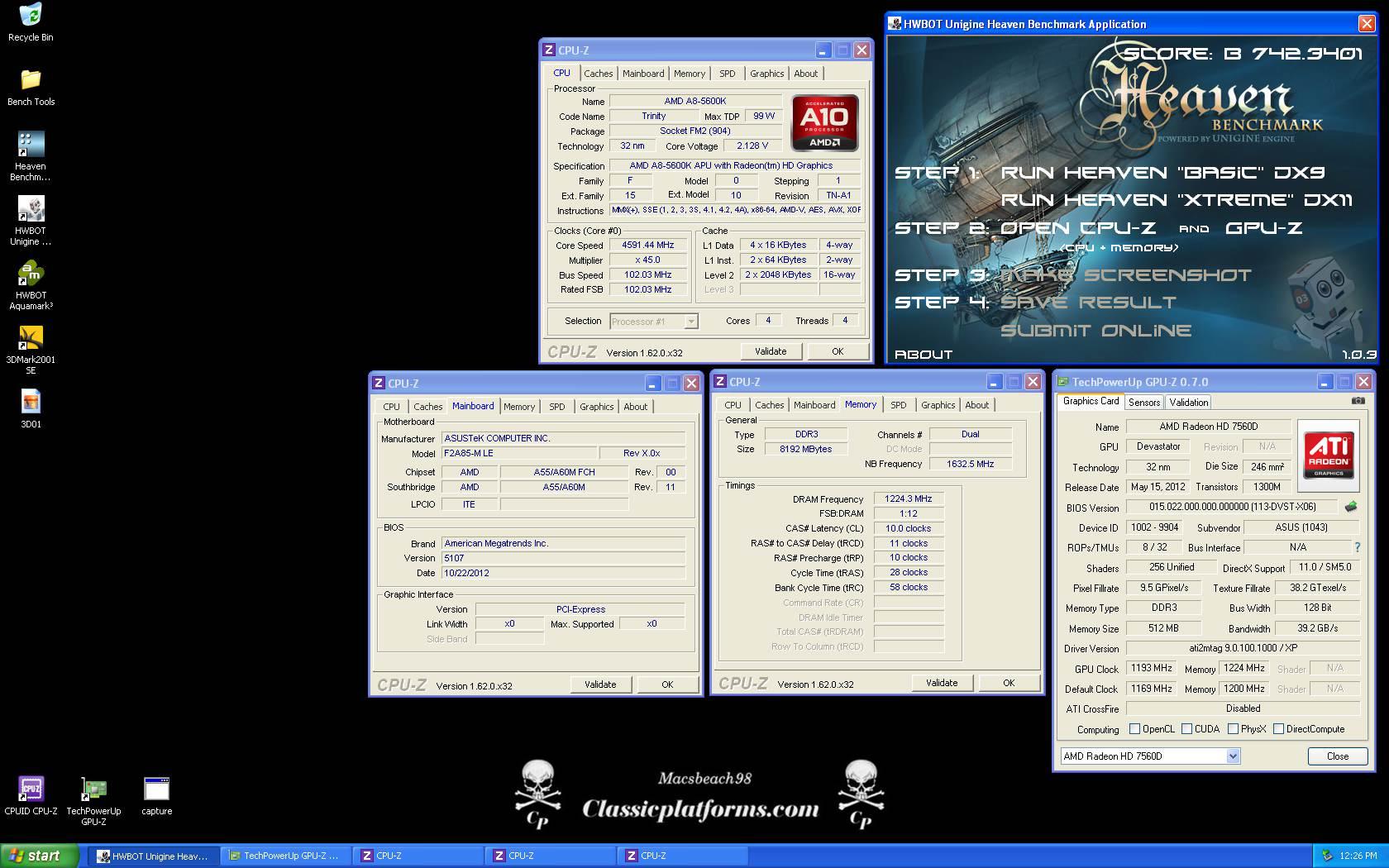
Task: Open Mainboard tab in top CPU-Z window
Action: pyautogui.click(x=643, y=74)
